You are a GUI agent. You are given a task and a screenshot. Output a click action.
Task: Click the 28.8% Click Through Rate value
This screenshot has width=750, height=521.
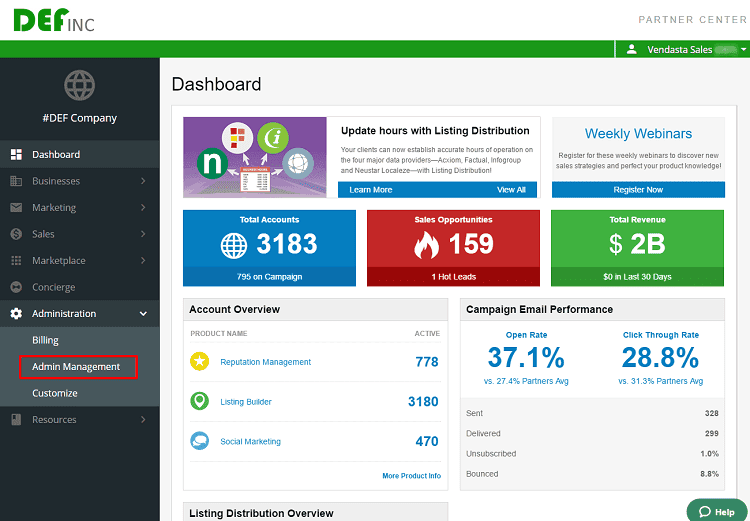click(661, 357)
